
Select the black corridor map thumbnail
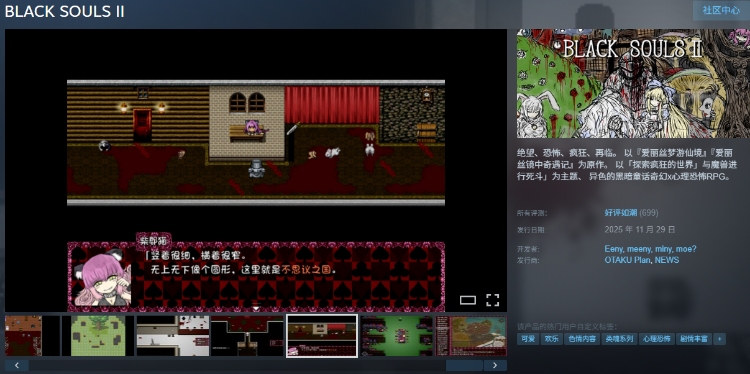point(247,335)
